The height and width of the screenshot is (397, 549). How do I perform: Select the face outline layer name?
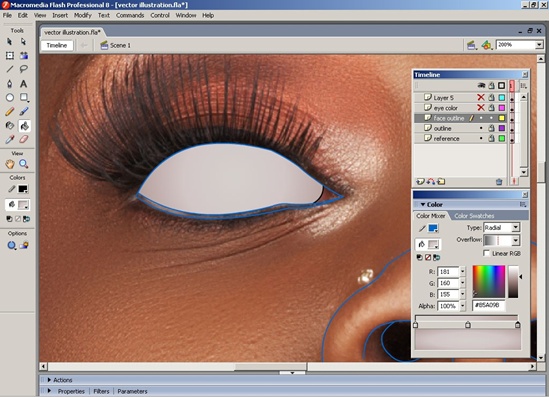tap(449, 118)
